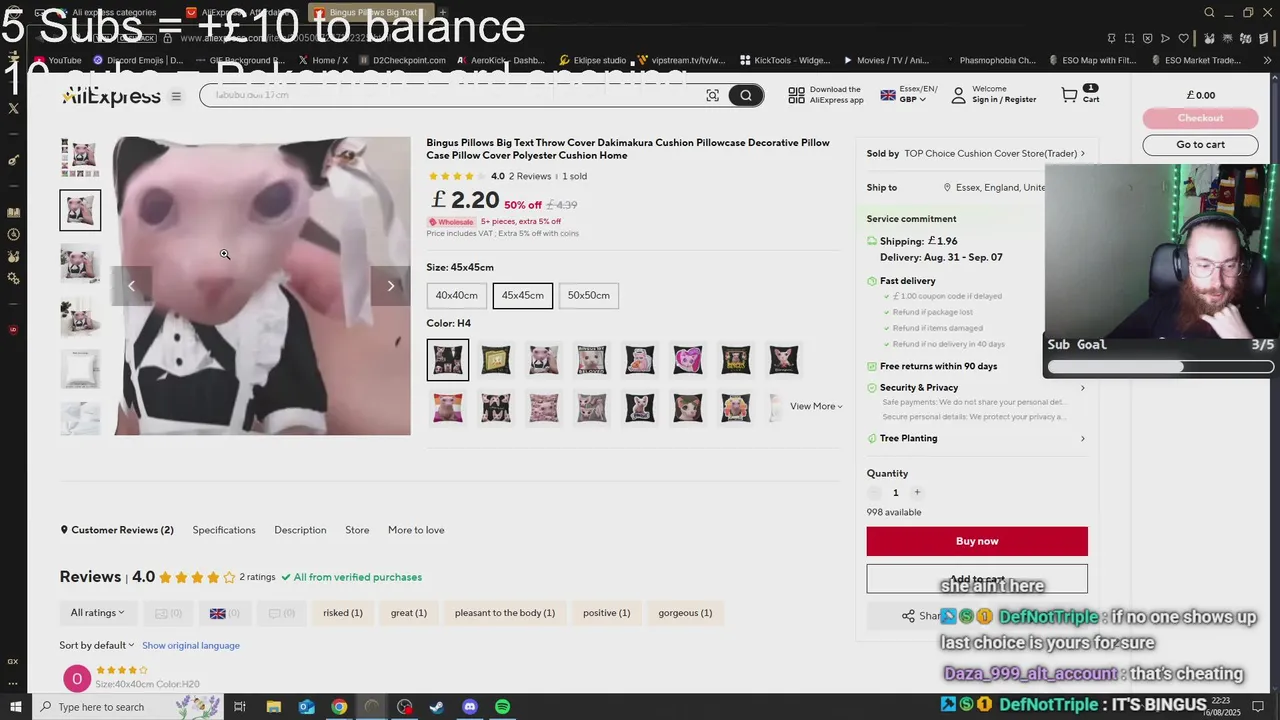The image size is (1280, 720).
Task: Open the D2Checkpoint.com bookmark
Action: [402, 60]
